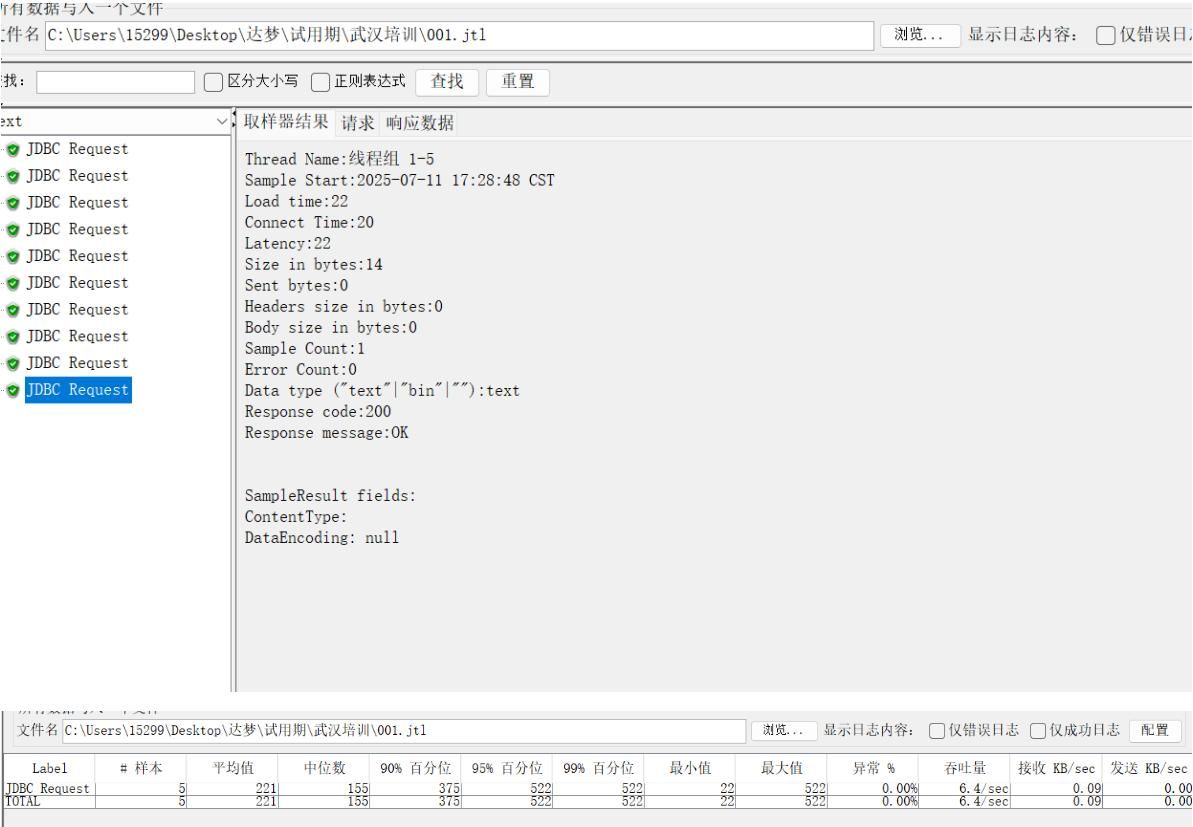This screenshot has width=1193, height=827.
Task: Click the 查找 search button
Action: coord(447,81)
